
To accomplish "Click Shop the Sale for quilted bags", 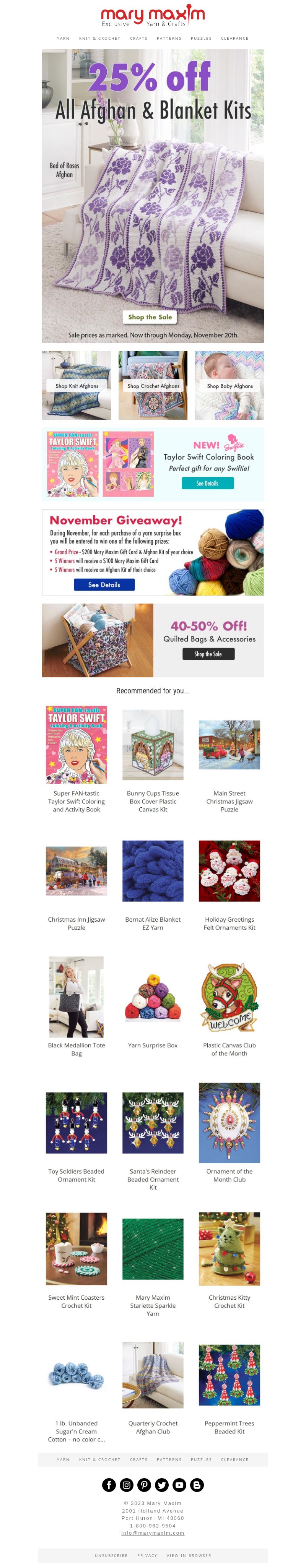I will [208, 654].
